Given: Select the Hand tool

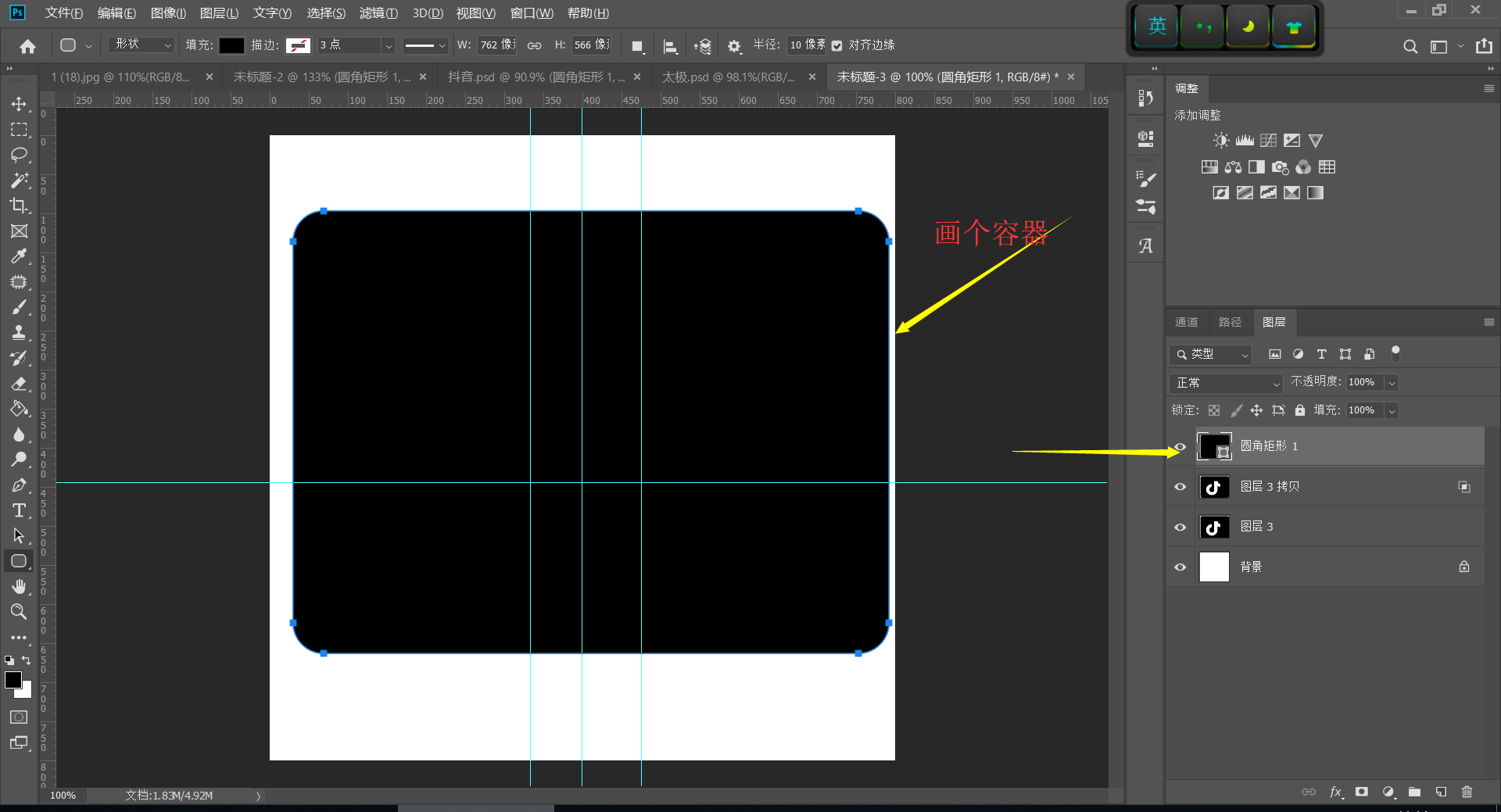Looking at the screenshot, I should click(19, 586).
